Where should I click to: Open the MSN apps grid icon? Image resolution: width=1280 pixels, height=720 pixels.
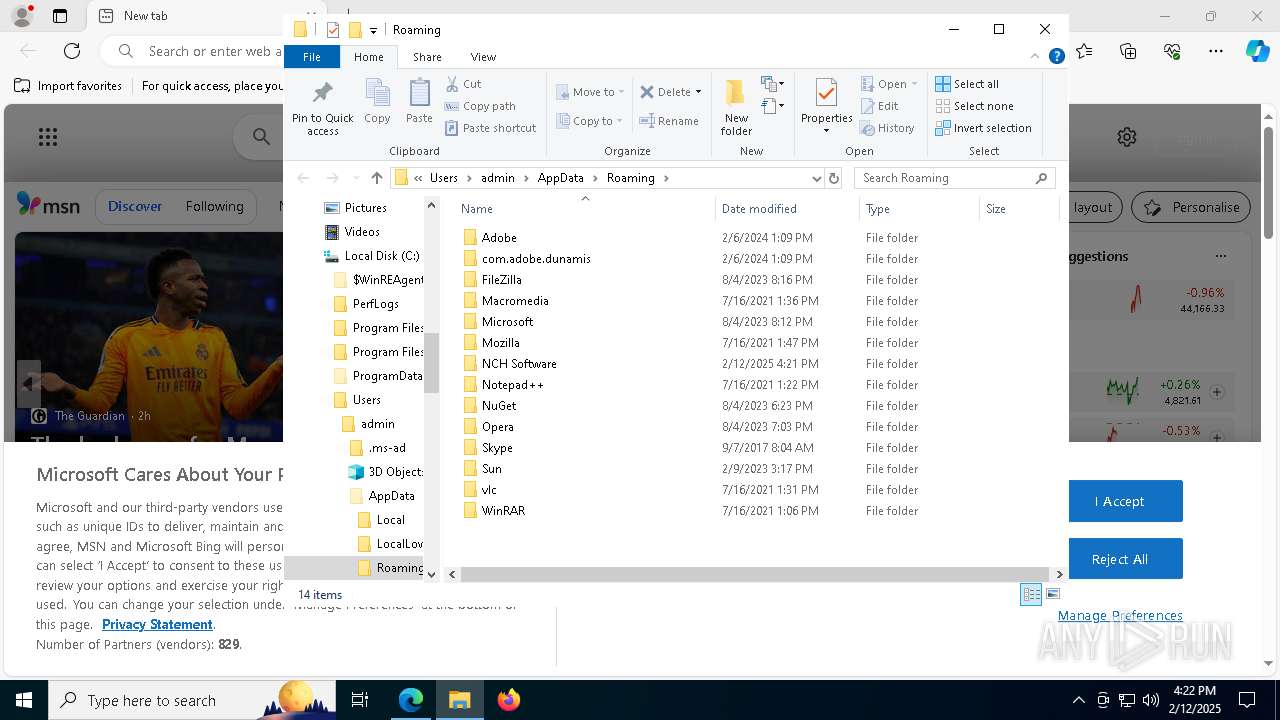coord(47,137)
